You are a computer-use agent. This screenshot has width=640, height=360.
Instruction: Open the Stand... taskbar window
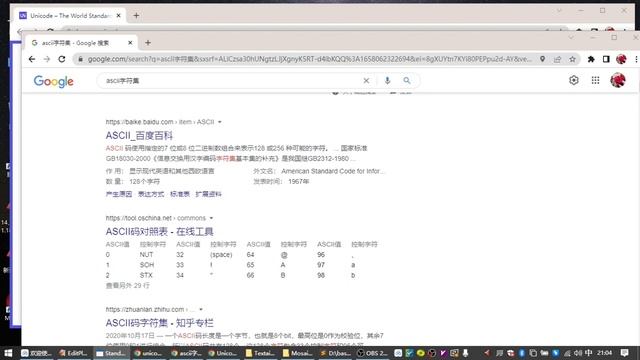click(x=110, y=353)
